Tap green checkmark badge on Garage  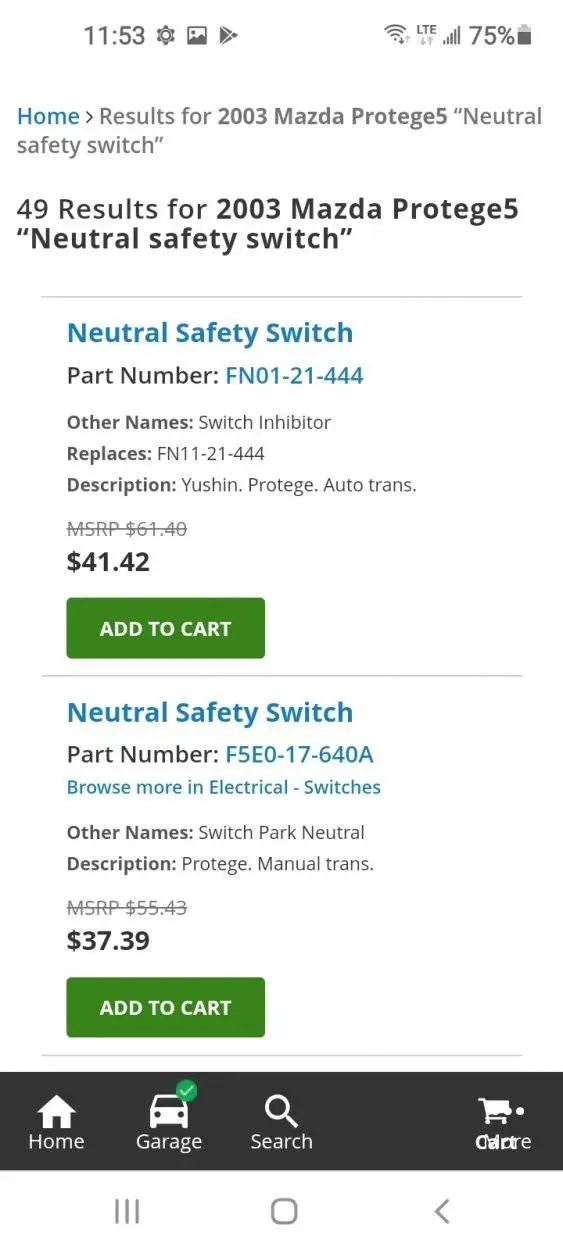[187, 1090]
